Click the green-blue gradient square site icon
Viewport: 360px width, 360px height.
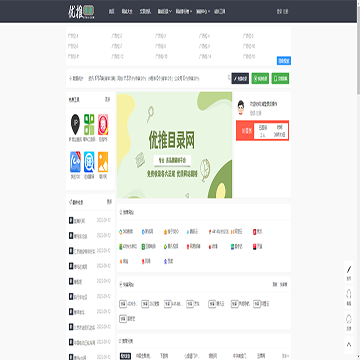[232, 247]
